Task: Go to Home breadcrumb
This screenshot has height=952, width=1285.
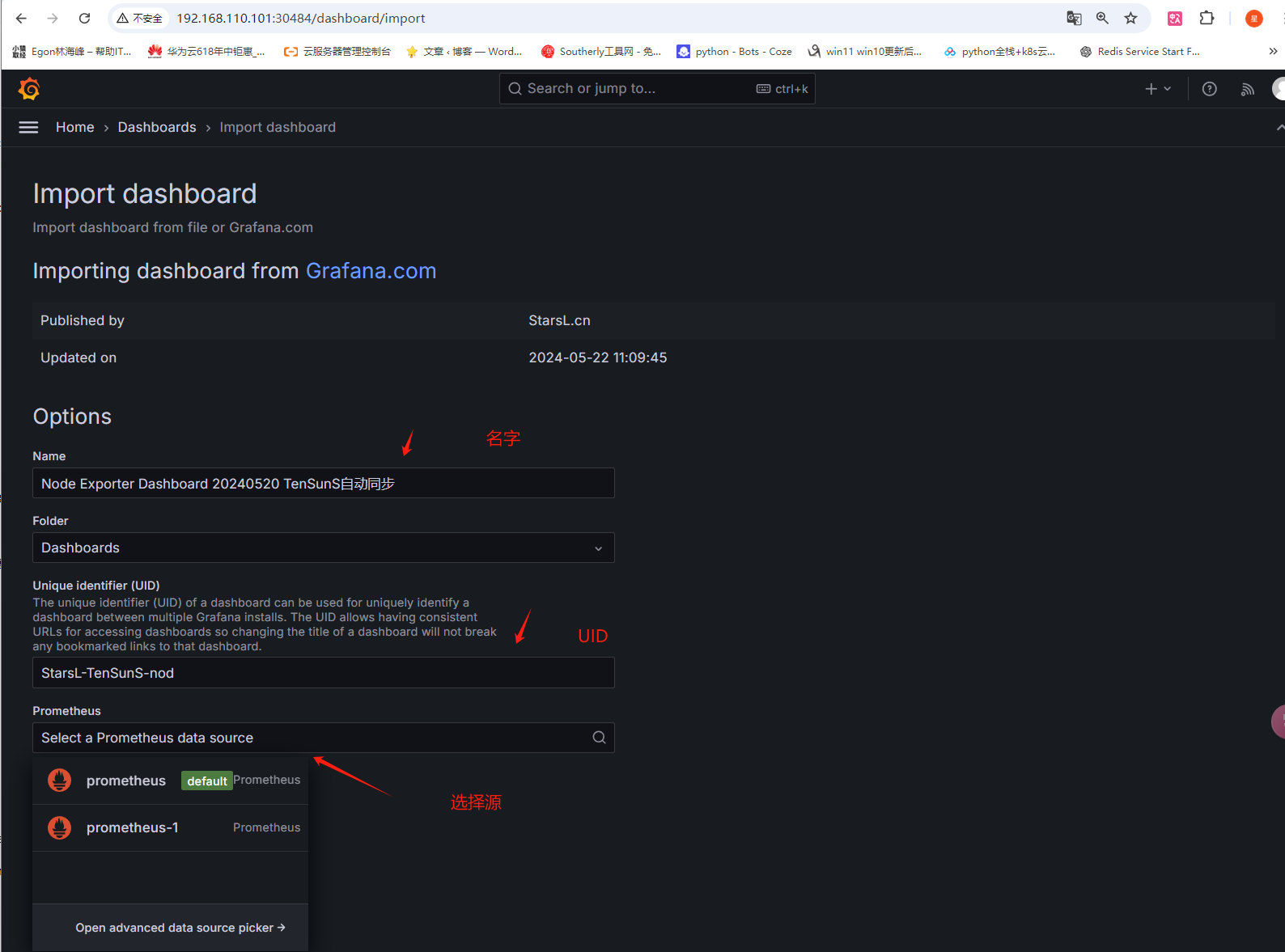Action: click(x=75, y=127)
